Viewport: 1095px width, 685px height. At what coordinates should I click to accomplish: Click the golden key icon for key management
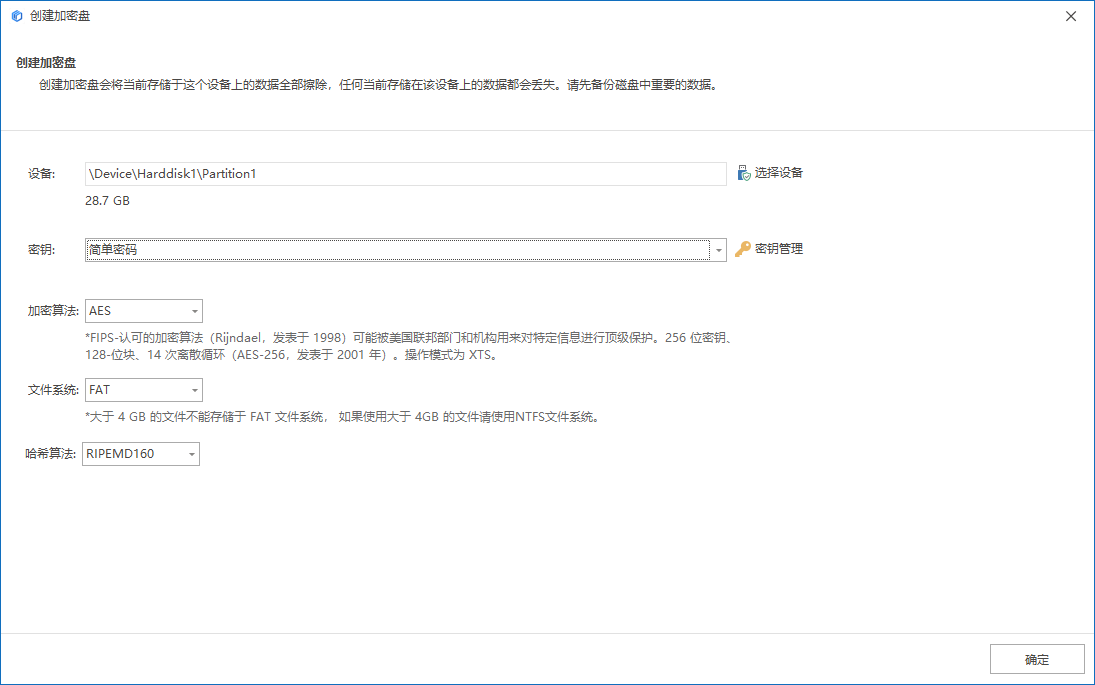pos(743,249)
